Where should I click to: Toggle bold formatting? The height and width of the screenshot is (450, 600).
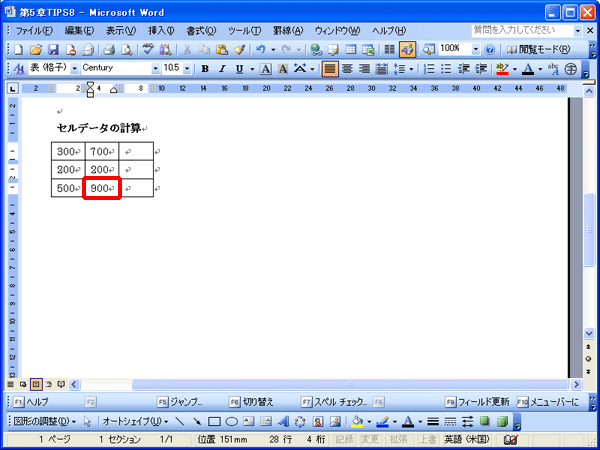coord(205,69)
